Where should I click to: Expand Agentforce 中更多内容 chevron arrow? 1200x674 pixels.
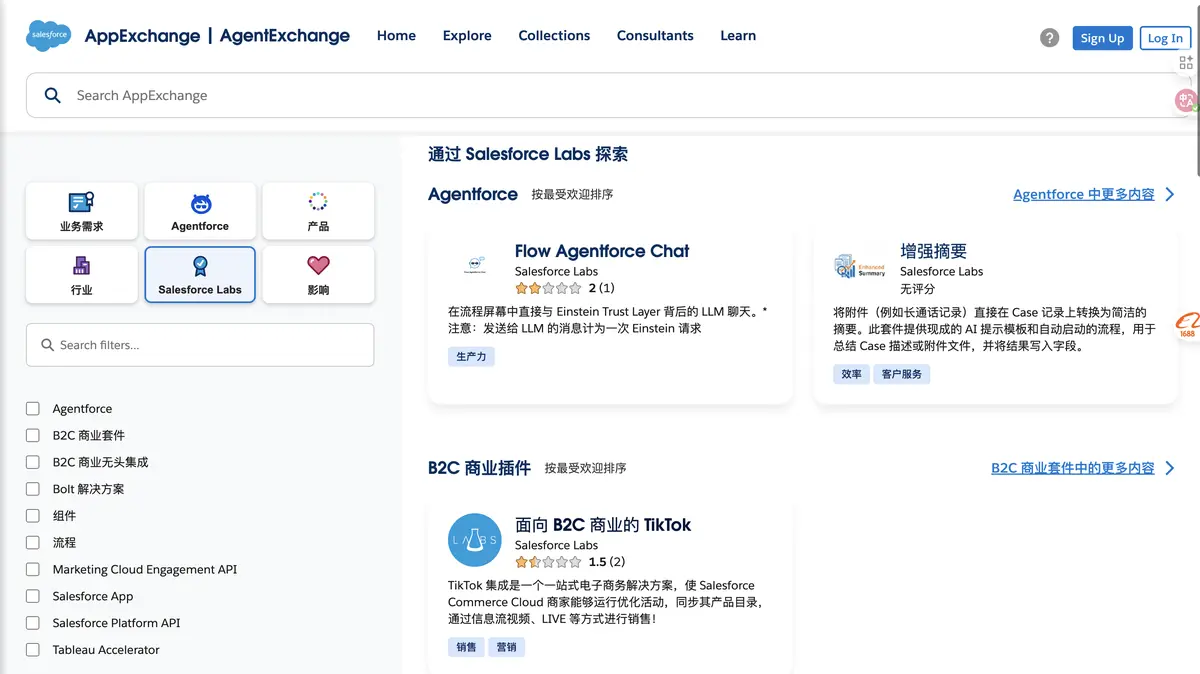click(1170, 194)
